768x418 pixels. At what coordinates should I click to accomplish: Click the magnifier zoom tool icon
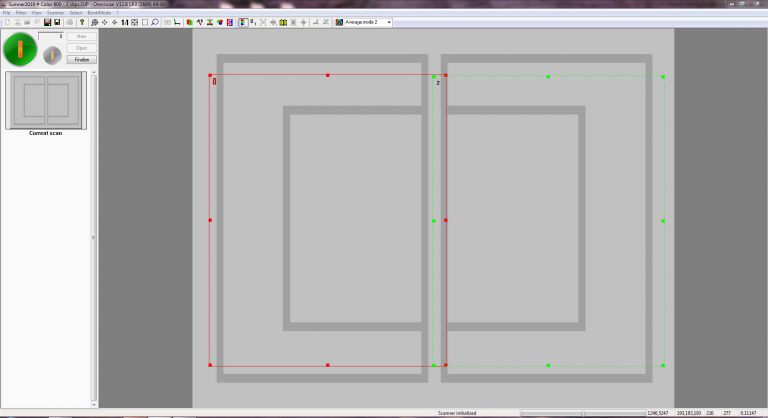[155, 21]
